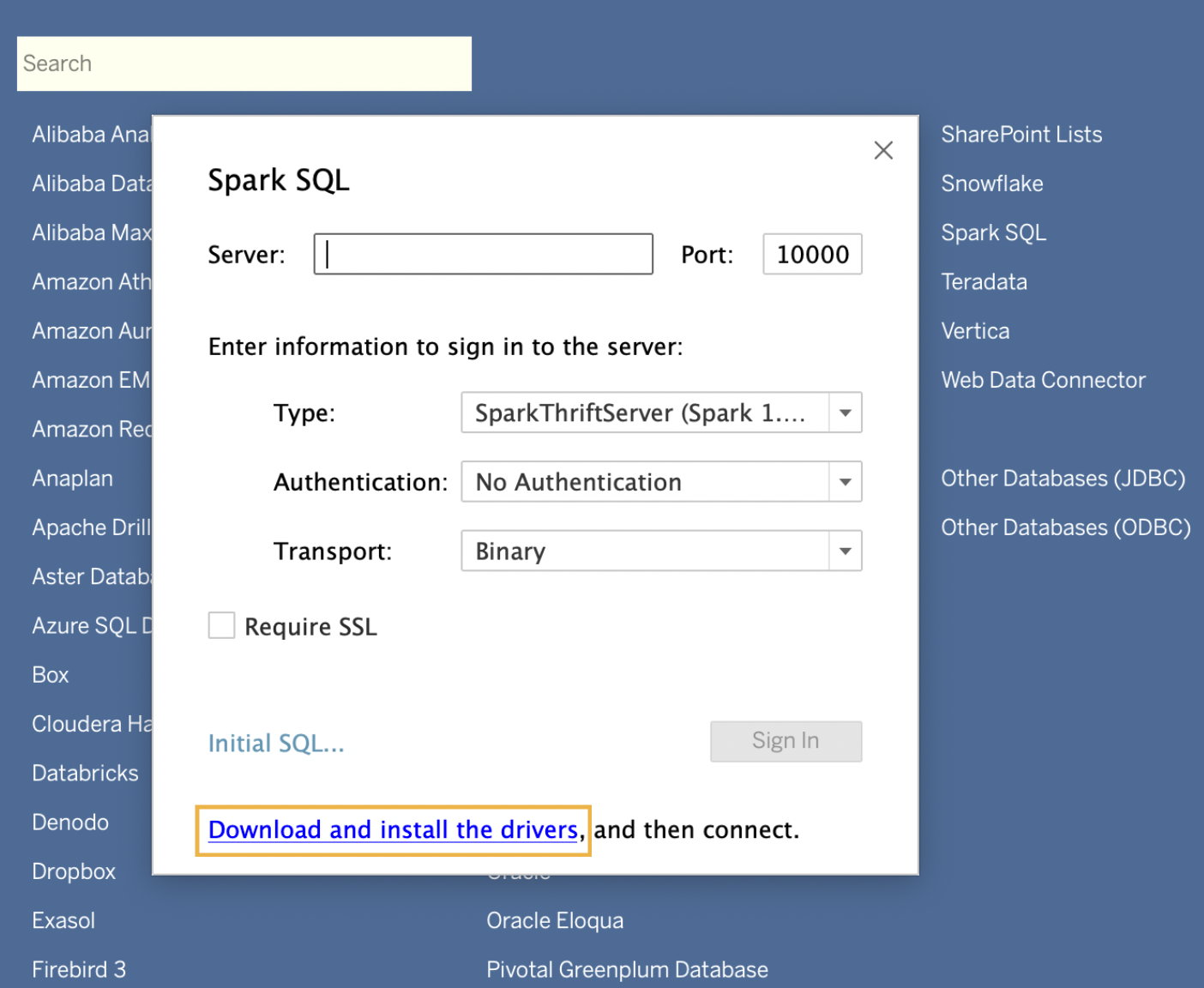Viewport: 1204px width, 988px height.
Task: Select Other Databases (JDBC)
Action: (x=1063, y=479)
